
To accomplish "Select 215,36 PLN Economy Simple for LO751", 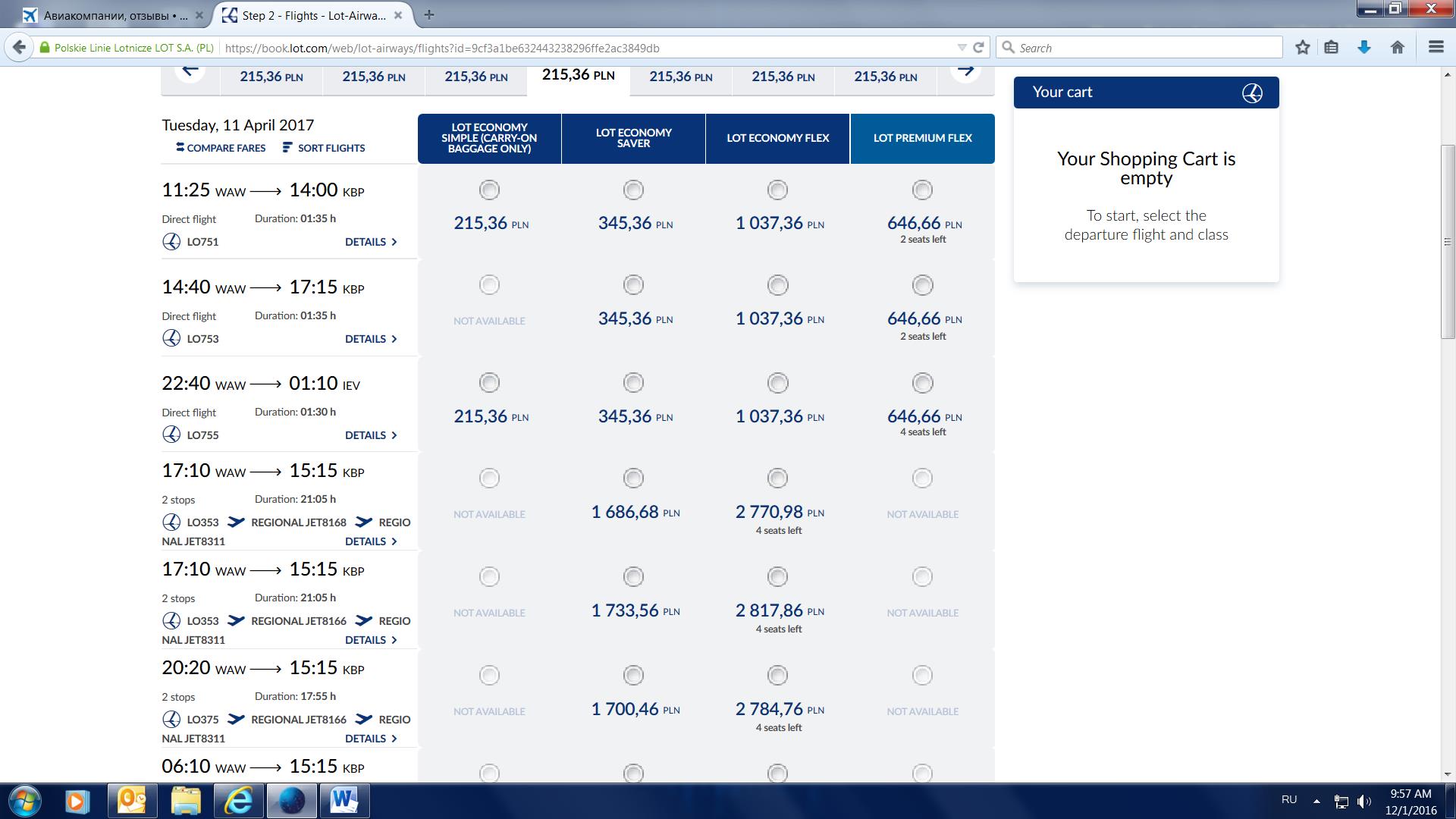I will click(489, 190).
